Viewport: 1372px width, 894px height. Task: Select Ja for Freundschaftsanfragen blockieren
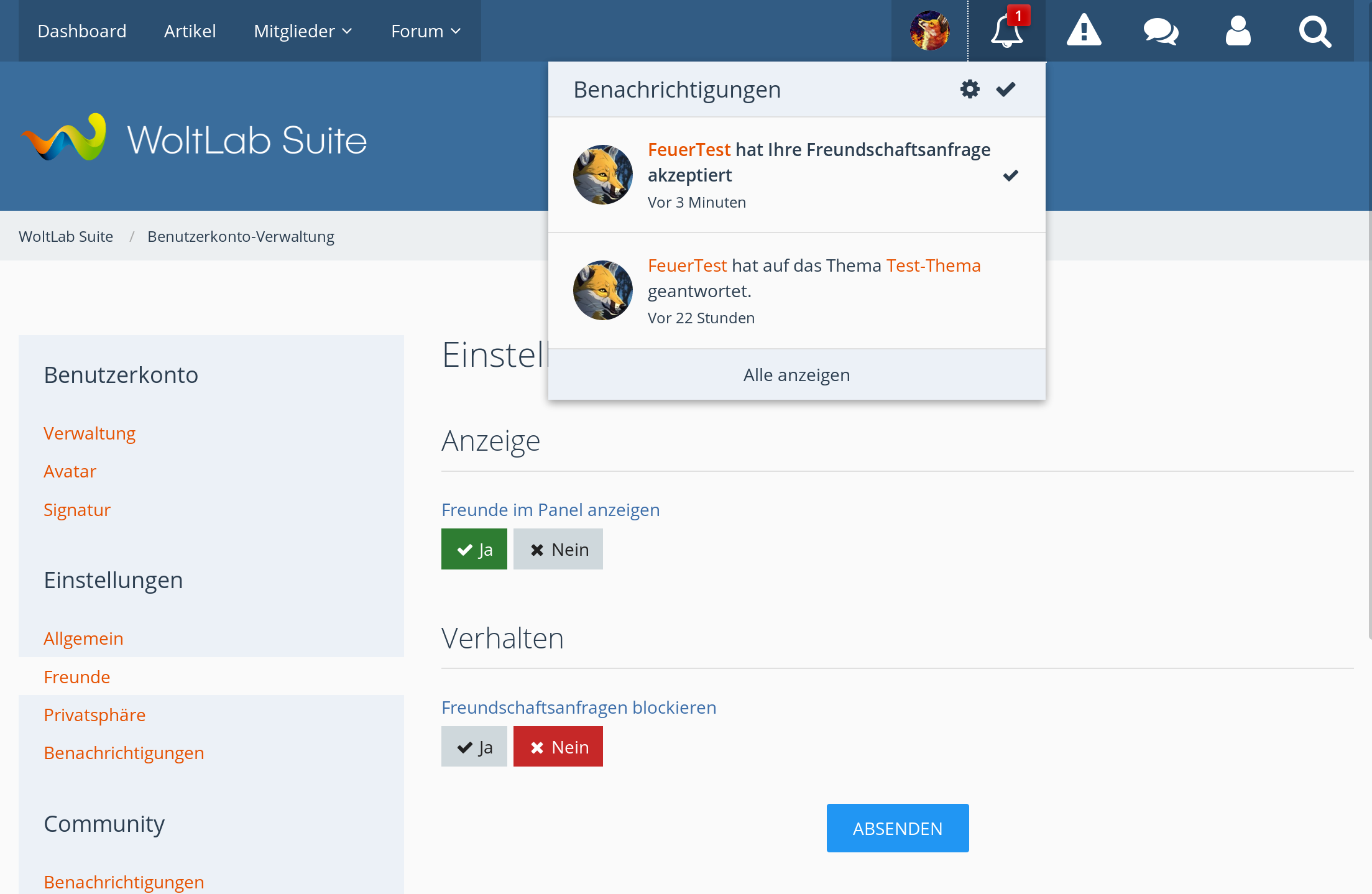(x=474, y=747)
